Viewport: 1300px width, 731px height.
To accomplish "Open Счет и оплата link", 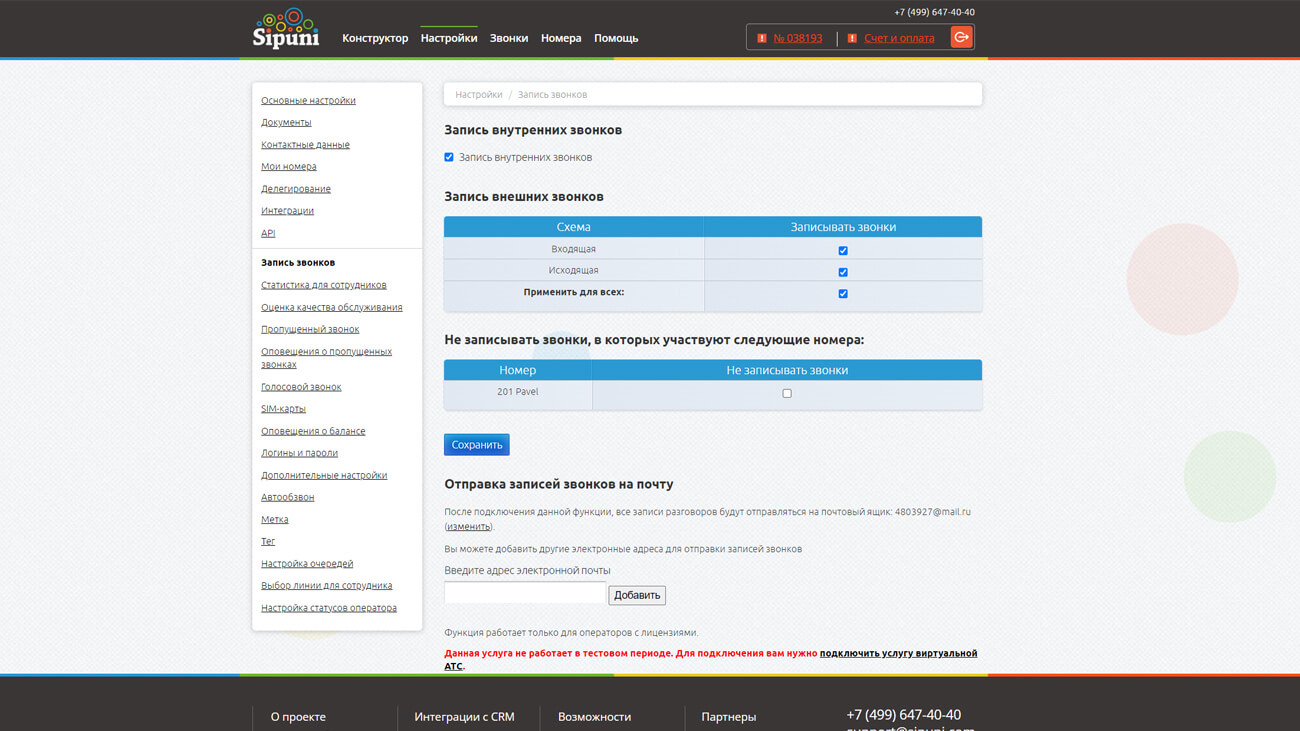I will (x=899, y=38).
